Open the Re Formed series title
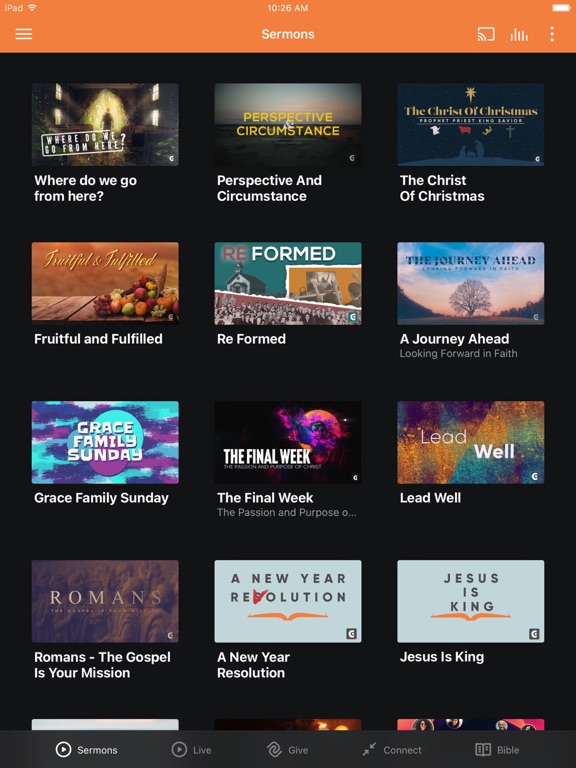 [251, 339]
